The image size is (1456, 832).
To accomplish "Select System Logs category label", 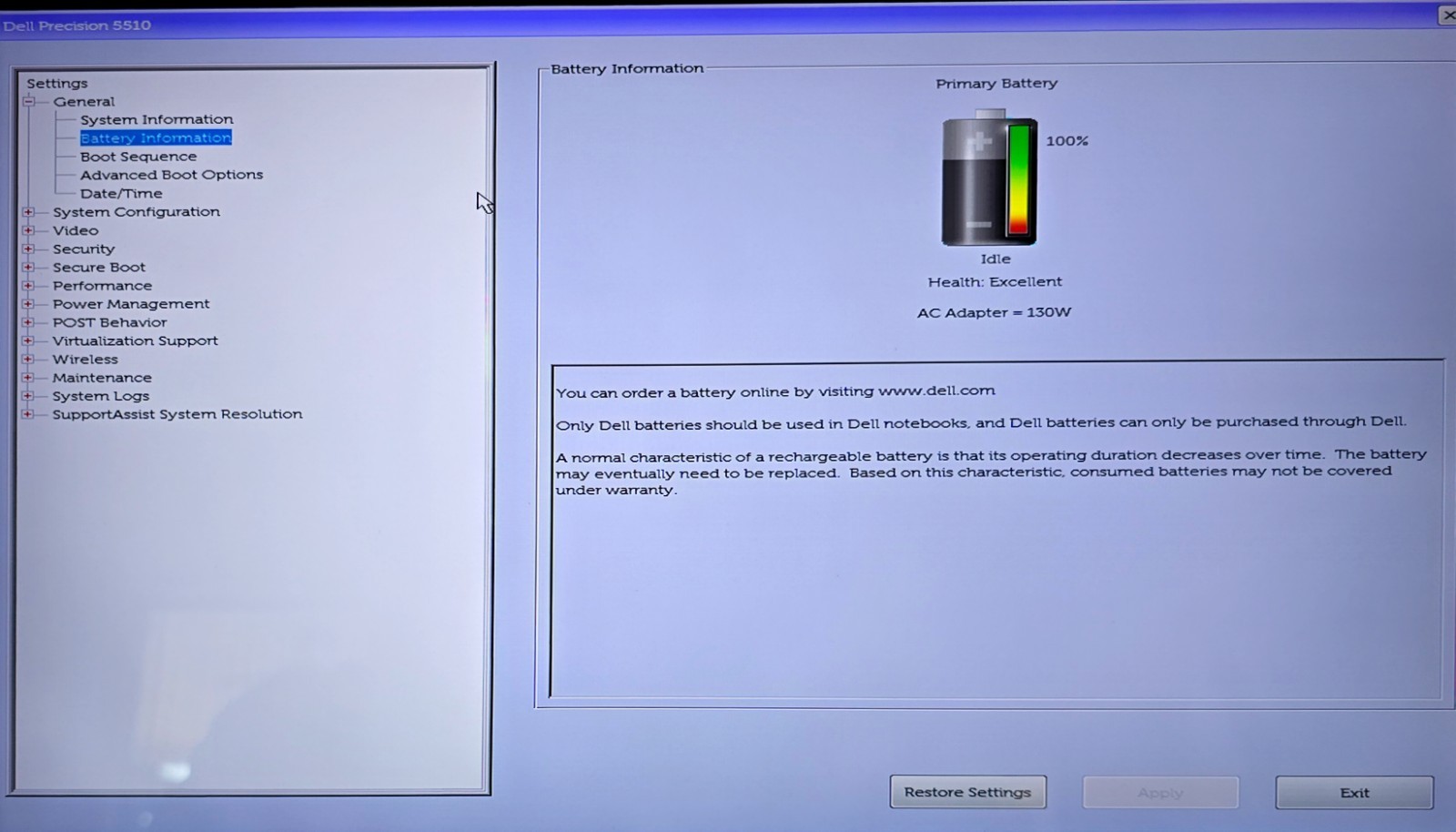I will (x=101, y=396).
